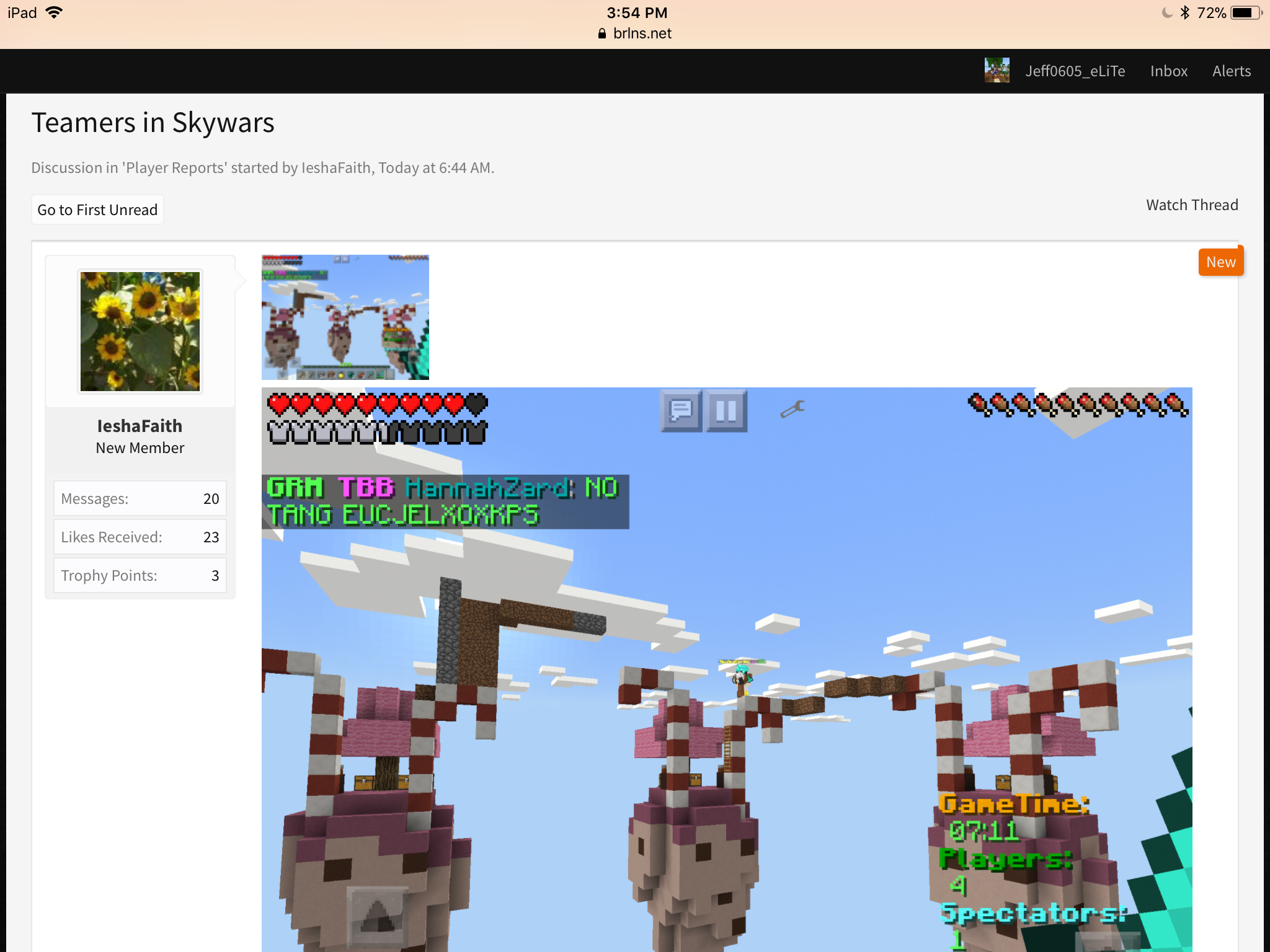
Task: Tap the Do Not Disturb moon icon
Action: [1167, 12]
